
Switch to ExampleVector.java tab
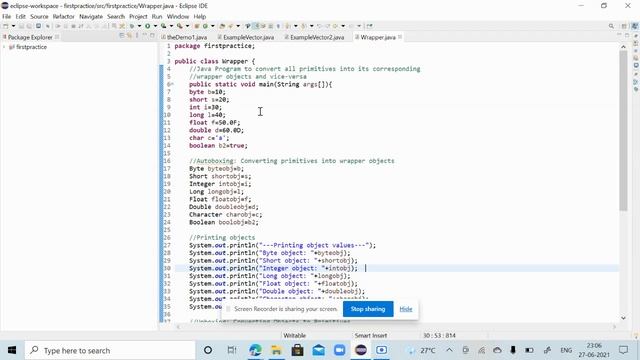coord(248,37)
